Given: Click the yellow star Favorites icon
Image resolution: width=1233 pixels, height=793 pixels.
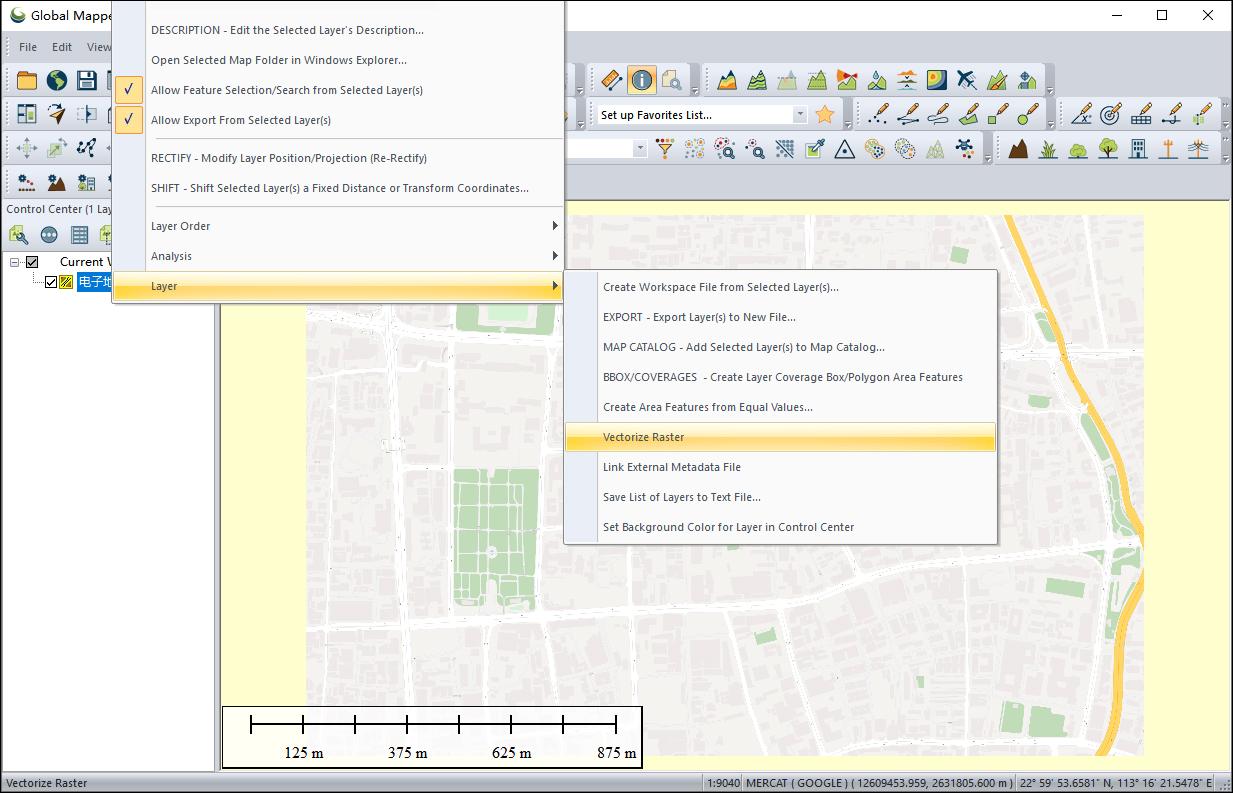Looking at the screenshot, I should 824,115.
